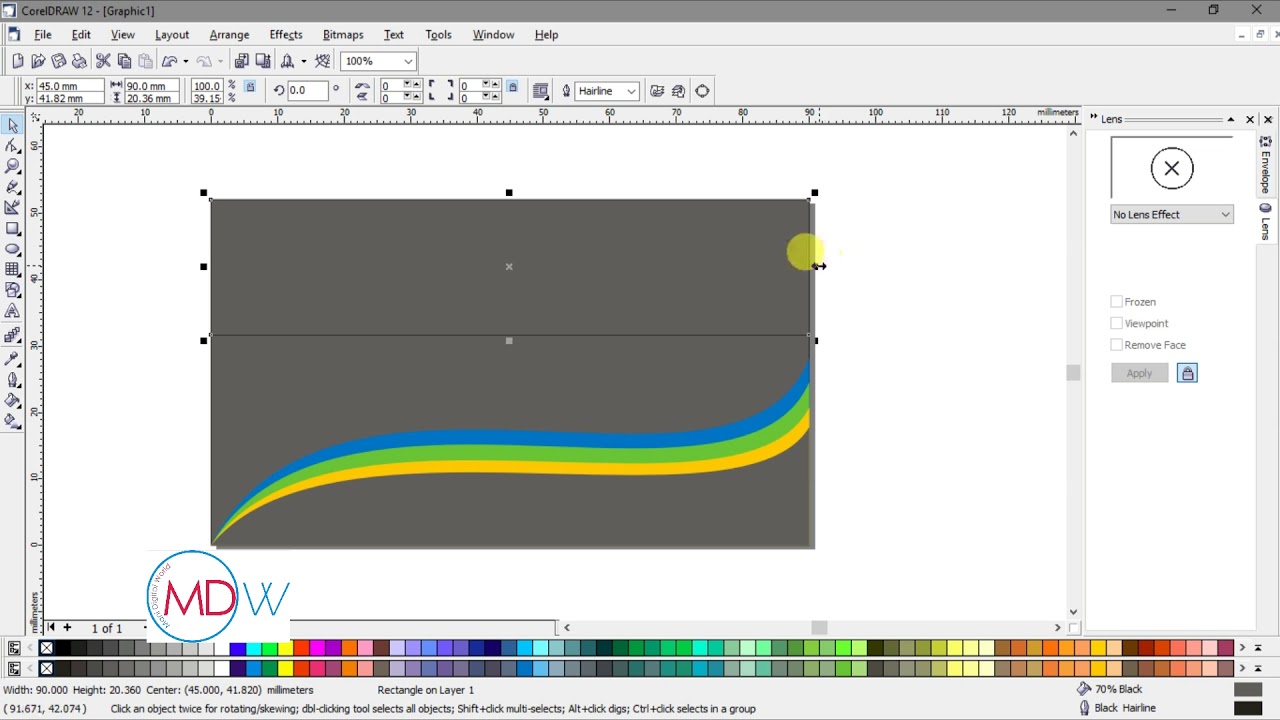Pick the yellow swatch in top palette
The width and height of the screenshot is (1280, 720).
[285, 648]
